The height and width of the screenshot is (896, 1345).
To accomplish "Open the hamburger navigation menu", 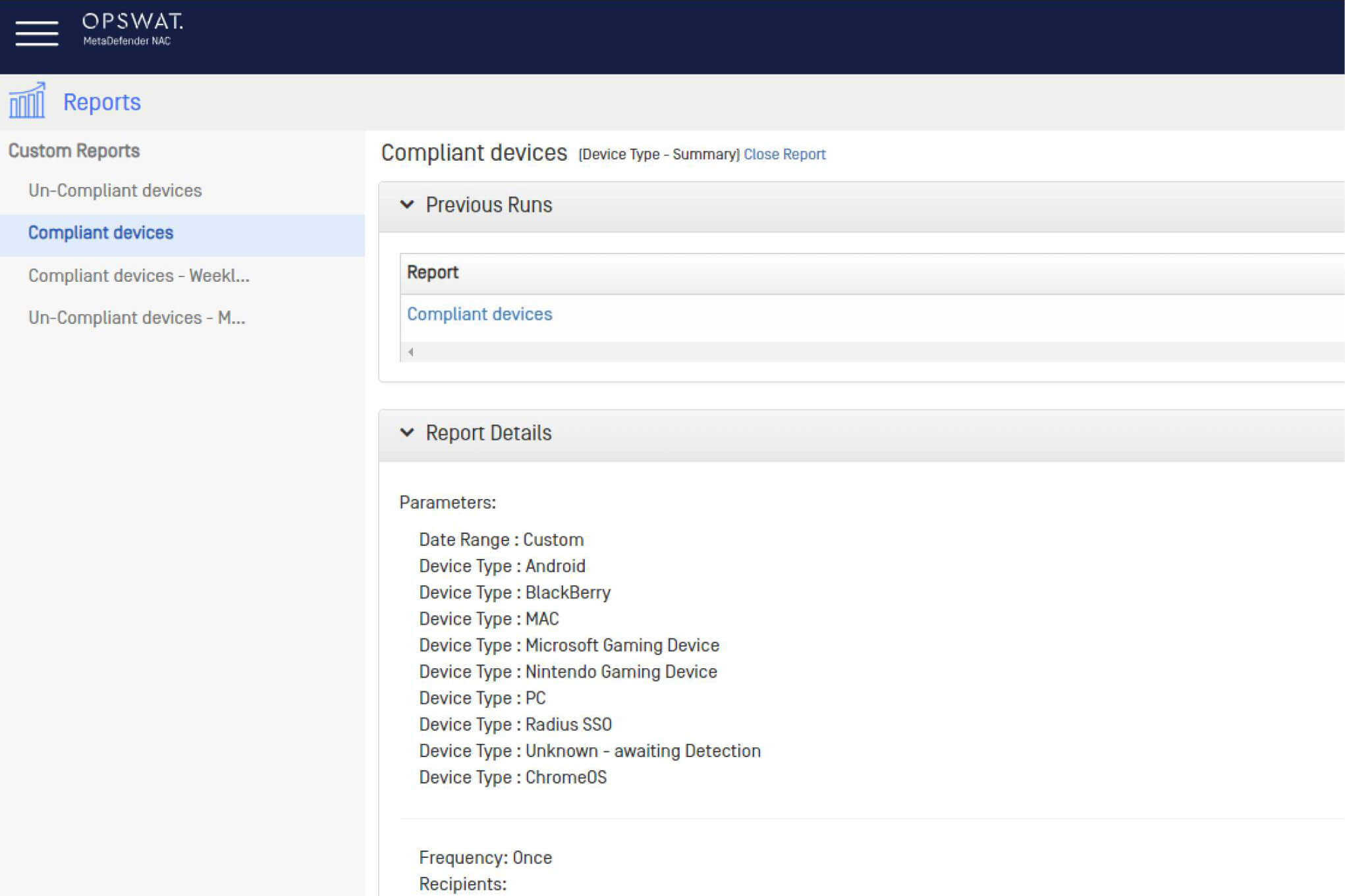I will tap(37, 32).
